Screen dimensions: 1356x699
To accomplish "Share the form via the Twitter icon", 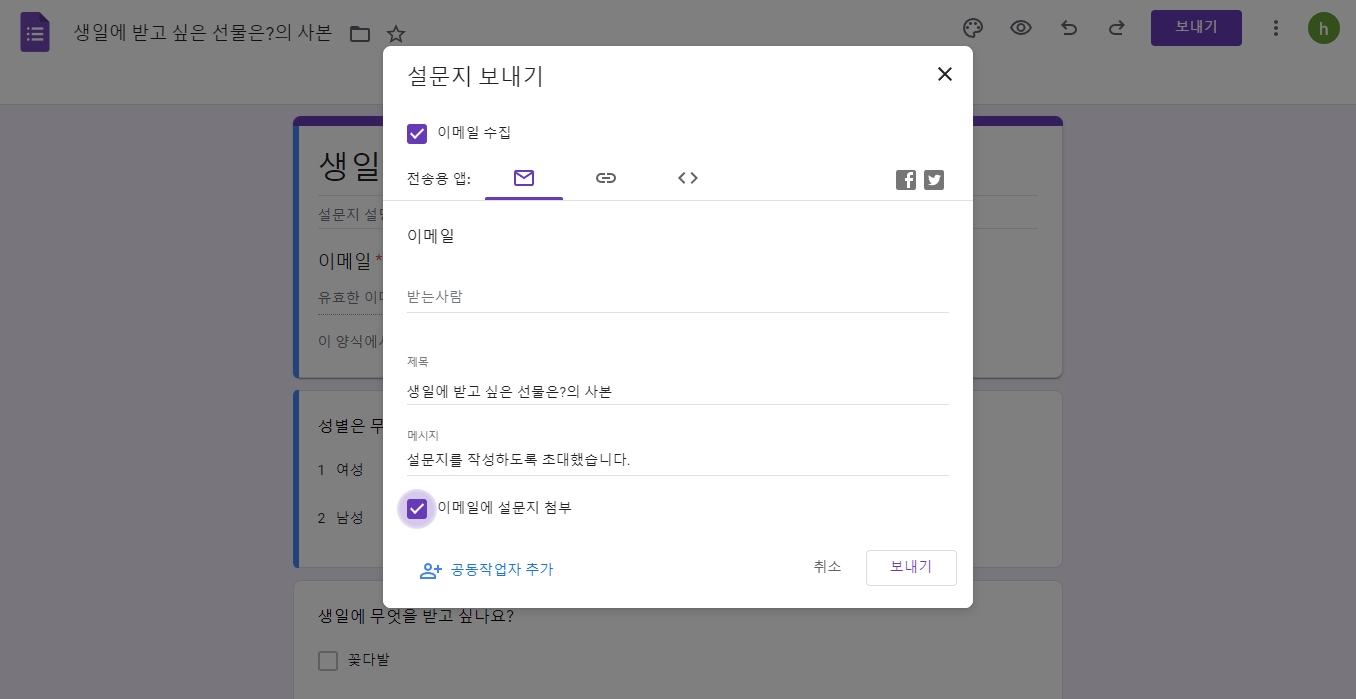I will coord(934,180).
